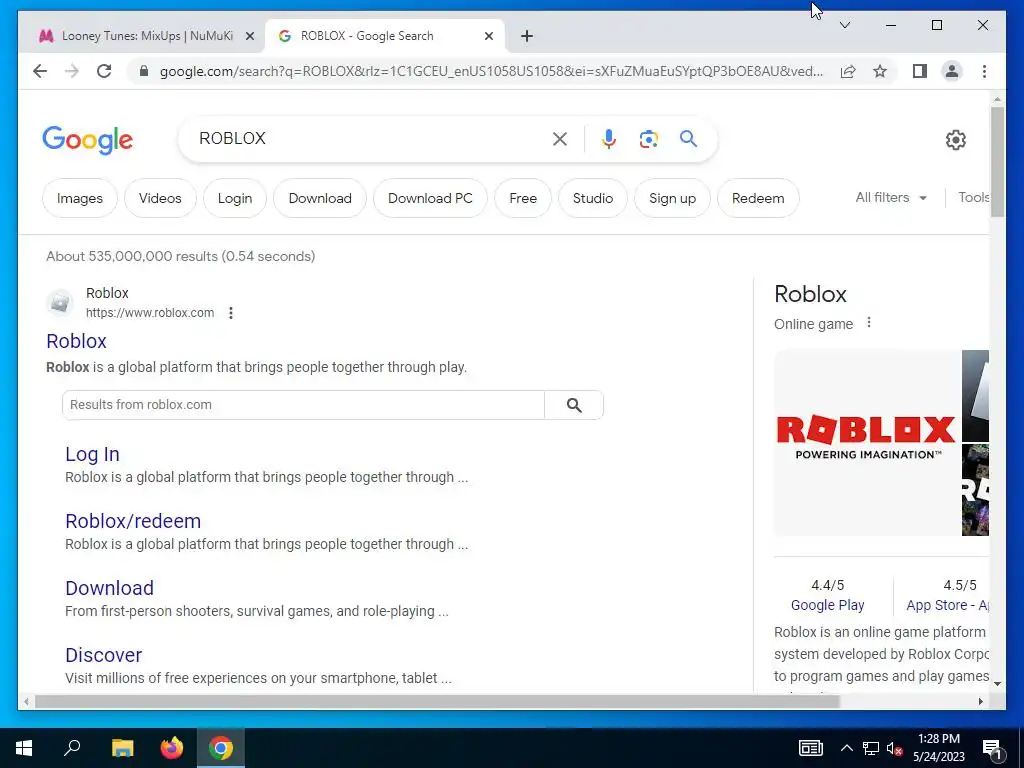Bookmark this tab with the star icon
Image resolution: width=1024 pixels, height=768 pixels.
coord(880,71)
